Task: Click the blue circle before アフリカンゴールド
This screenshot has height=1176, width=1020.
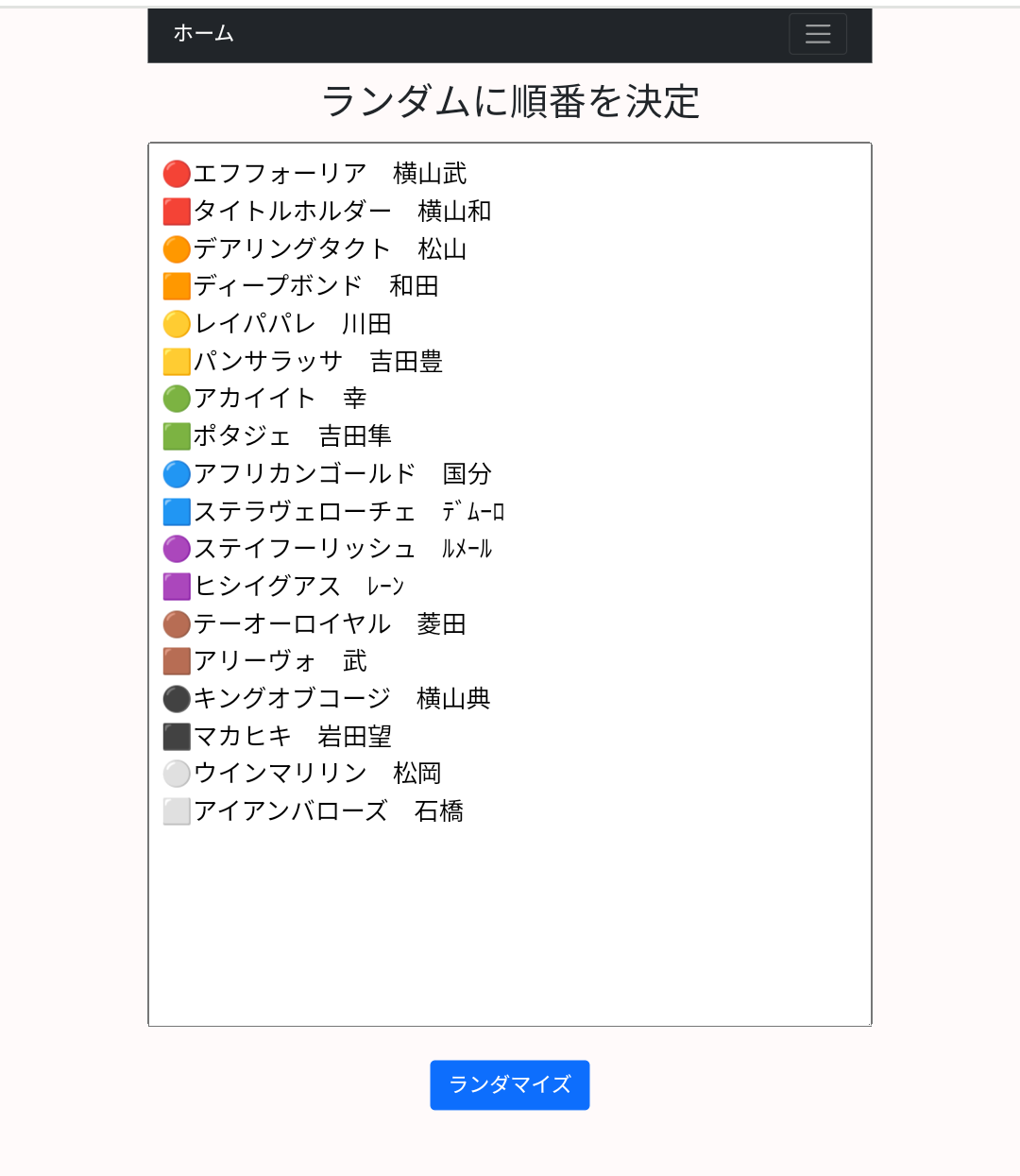Action: click(x=177, y=474)
